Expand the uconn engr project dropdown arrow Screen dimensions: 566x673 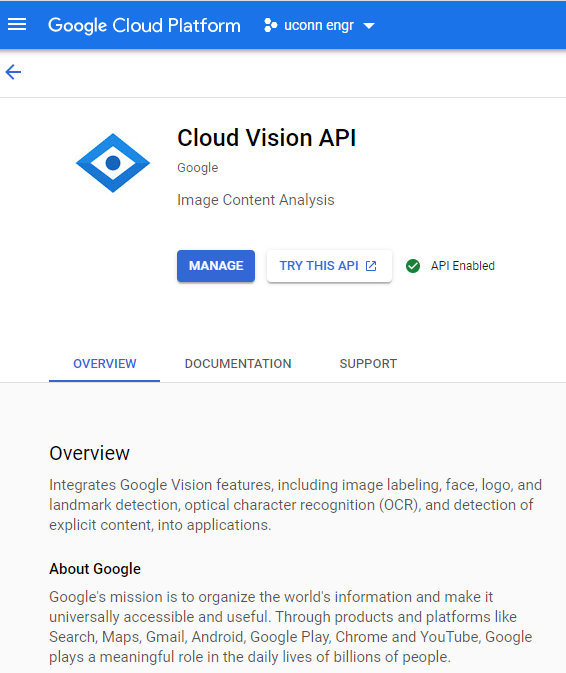(369, 26)
